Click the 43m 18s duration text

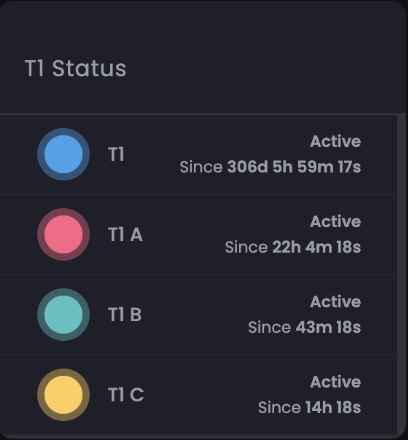point(328,327)
